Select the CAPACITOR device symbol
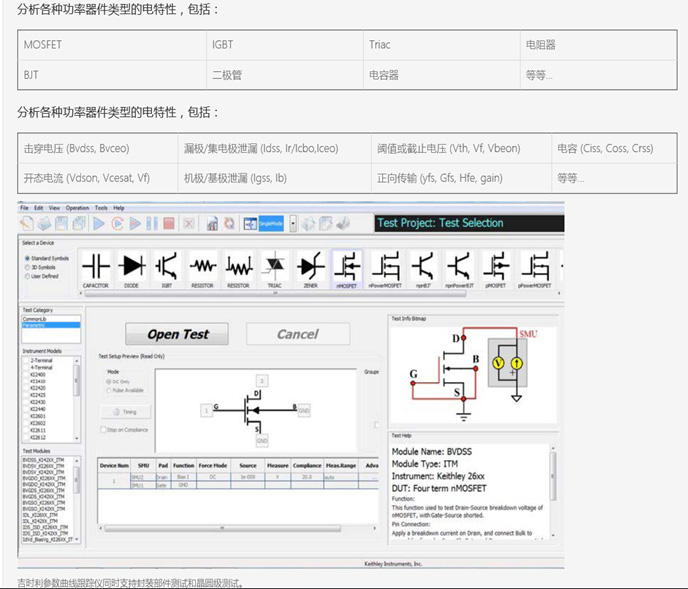Image resolution: width=688 pixels, height=589 pixels. point(95,266)
